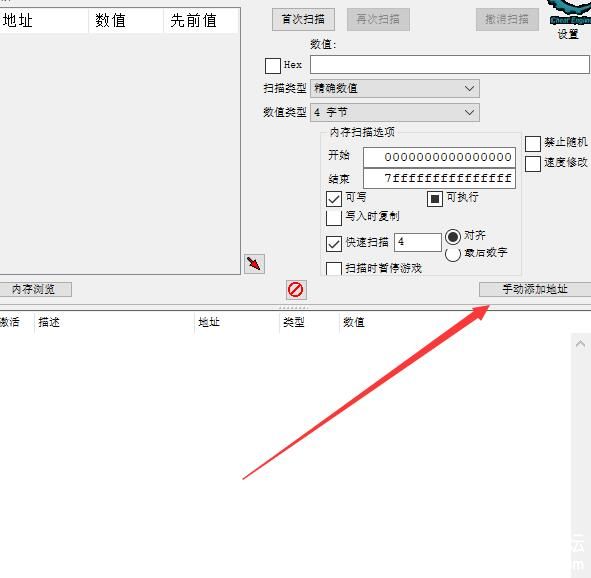Open the 数值类型 value type dropdown
Viewport: 591px width, 578px height.
point(395,112)
